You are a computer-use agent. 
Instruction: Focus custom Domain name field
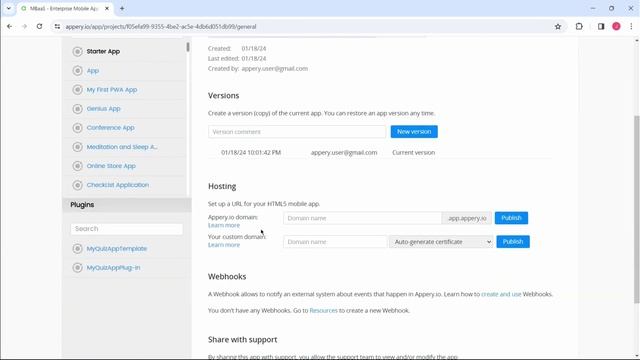point(335,242)
